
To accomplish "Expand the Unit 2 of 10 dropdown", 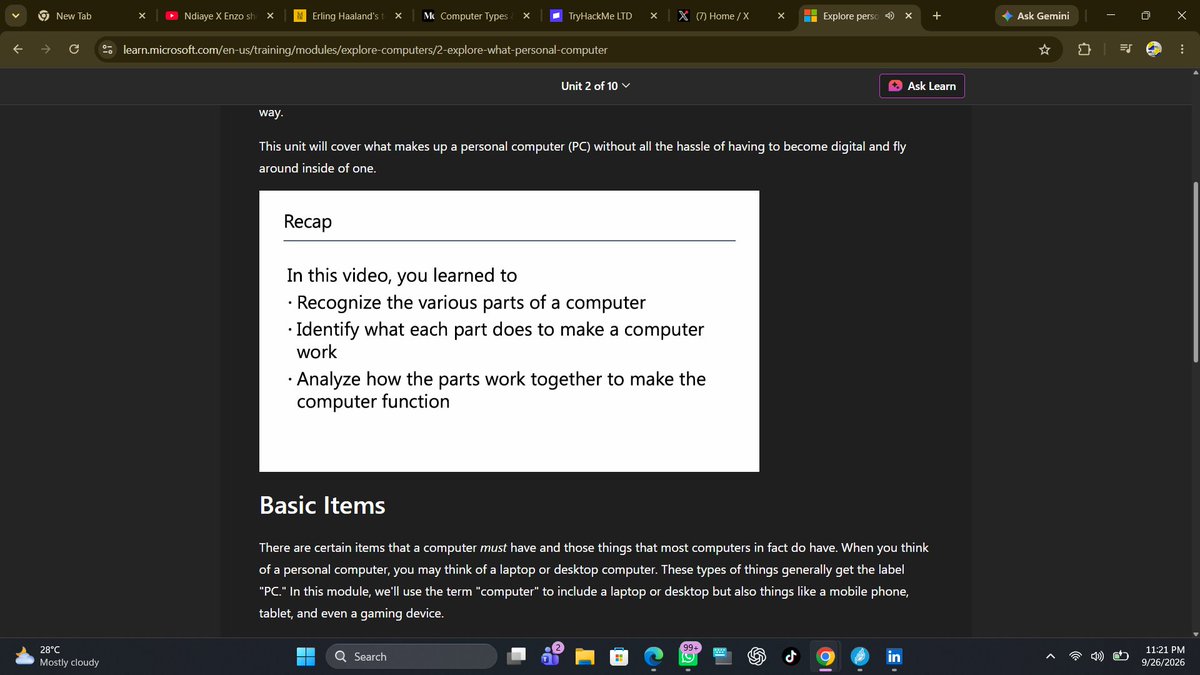I will pos(596,86).
